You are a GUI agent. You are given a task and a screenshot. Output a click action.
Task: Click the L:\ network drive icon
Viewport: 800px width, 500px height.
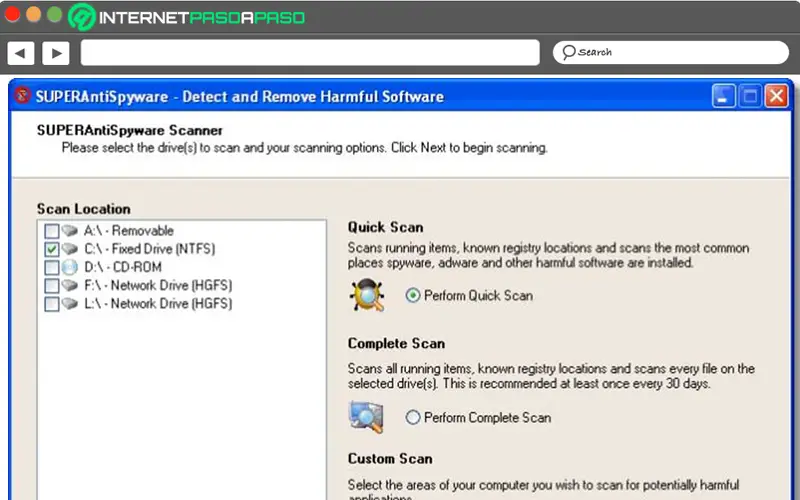coord(70,304)
